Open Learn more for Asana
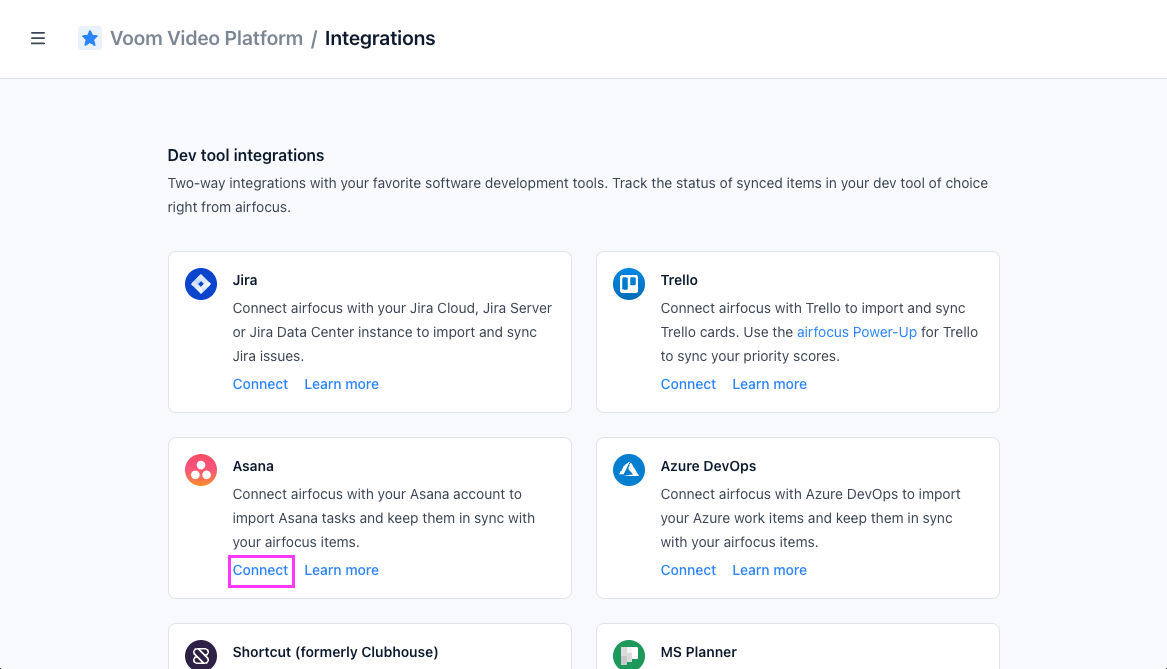1167x669 pixels. point(342,570)
